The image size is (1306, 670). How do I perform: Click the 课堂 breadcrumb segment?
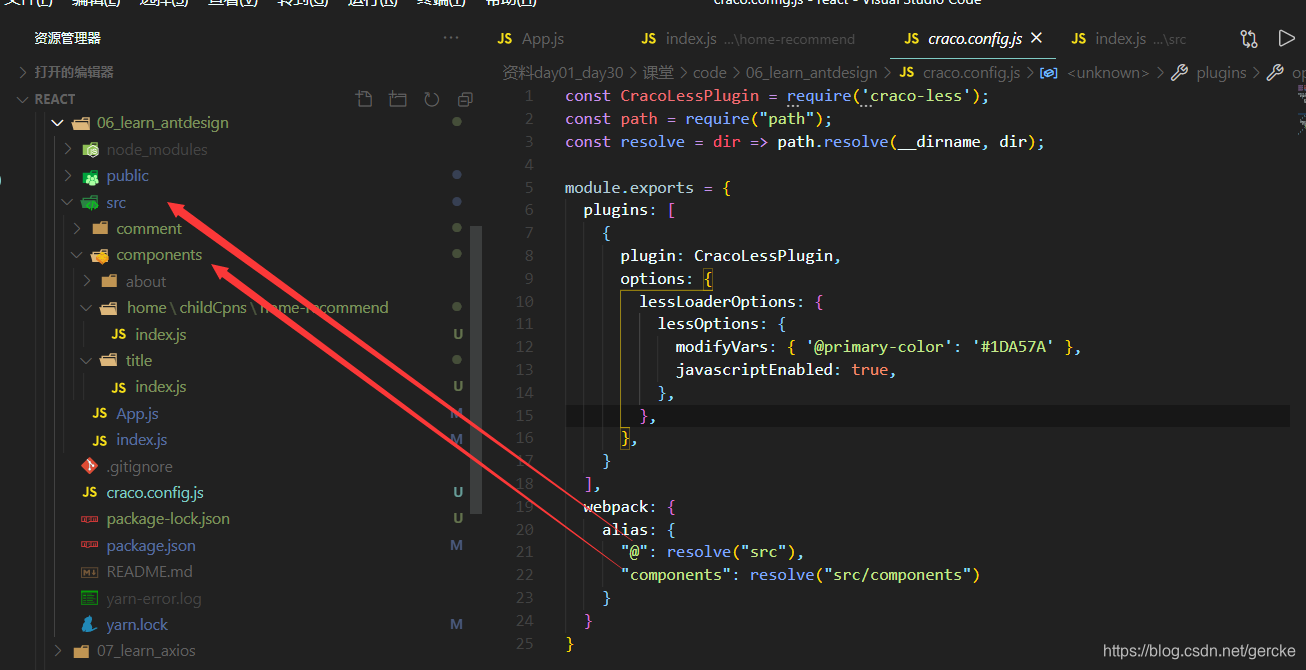pos(658,72)
